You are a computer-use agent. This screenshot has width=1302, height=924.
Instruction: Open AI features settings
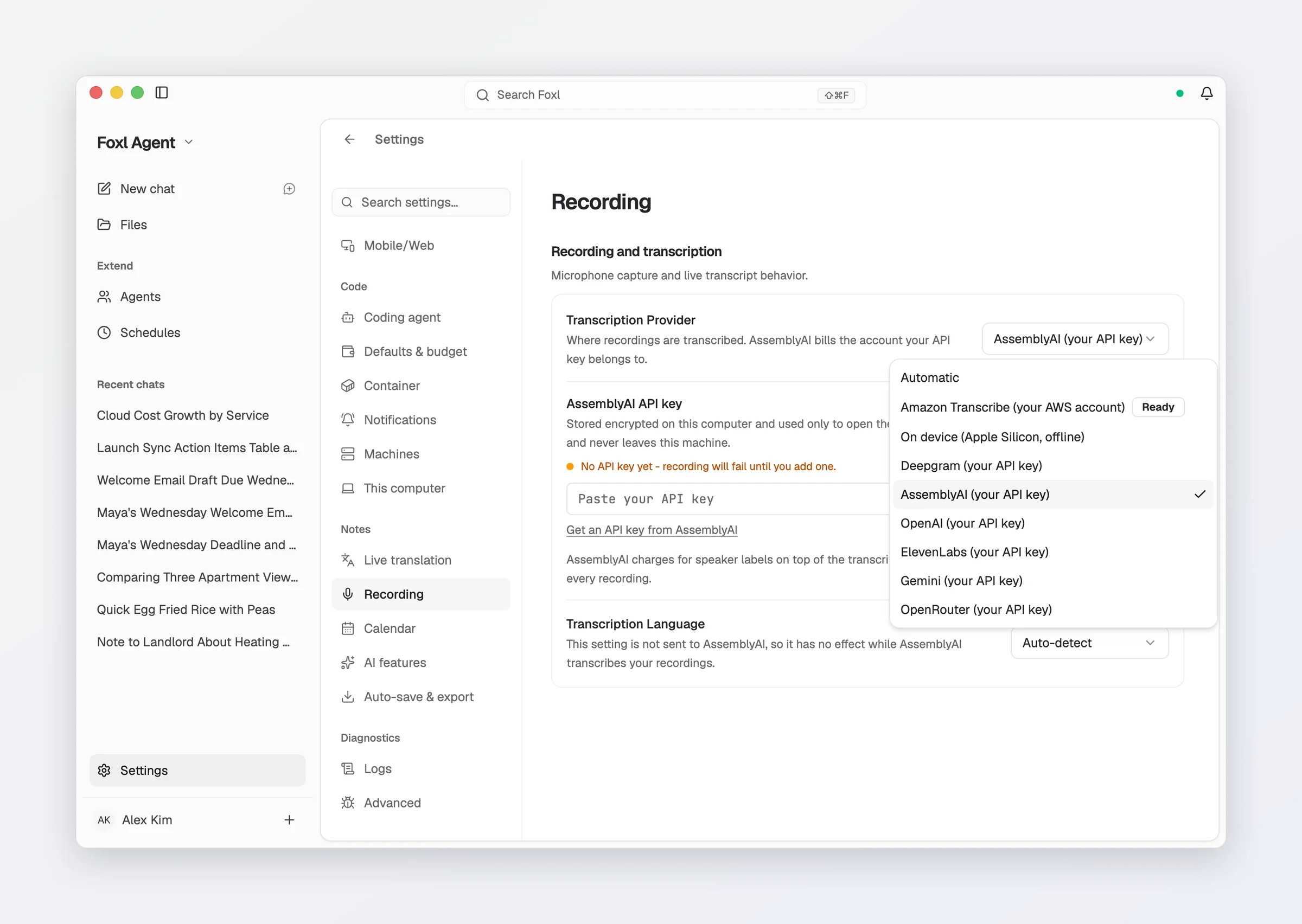pyautogui.click(x=420, y=663)
